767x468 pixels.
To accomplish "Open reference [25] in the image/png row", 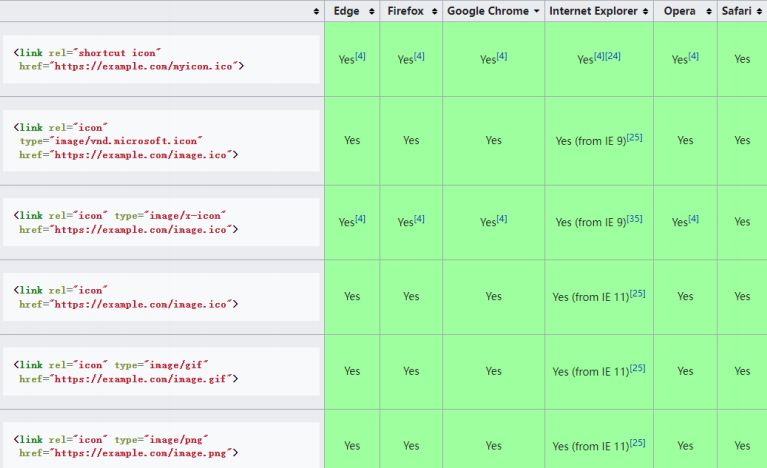I will point(637,443).
